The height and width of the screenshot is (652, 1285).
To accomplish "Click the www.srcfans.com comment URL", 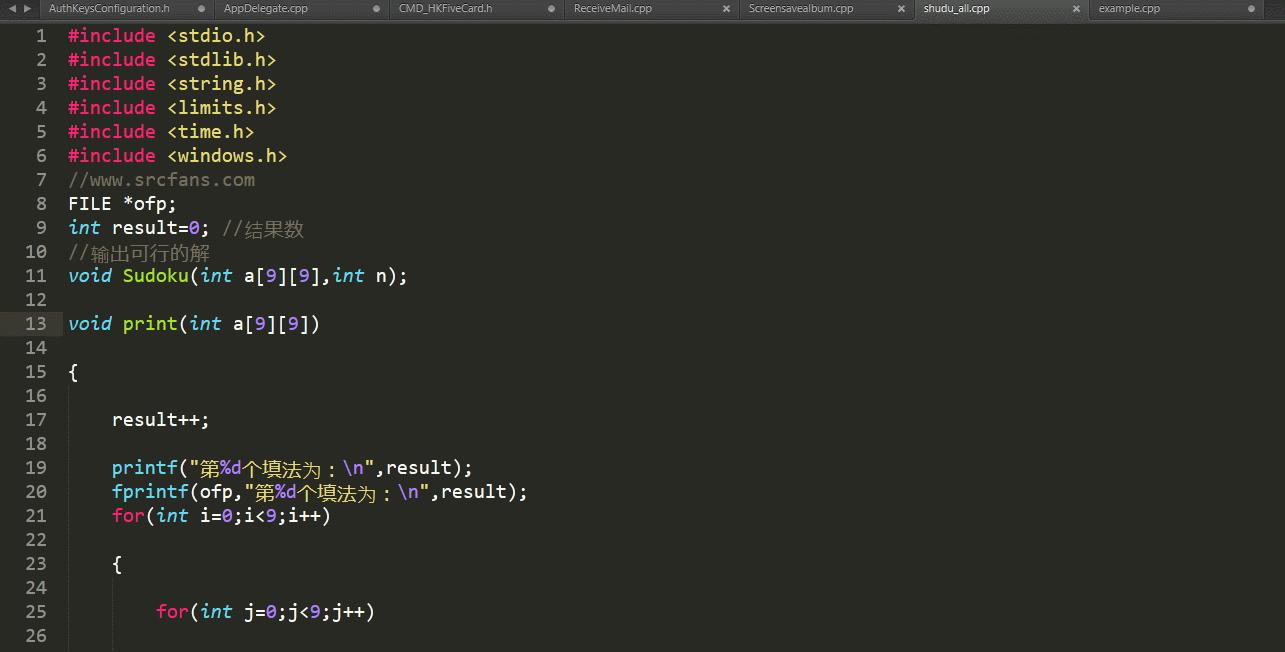I will pyautogui.click(x=162, y=179).
